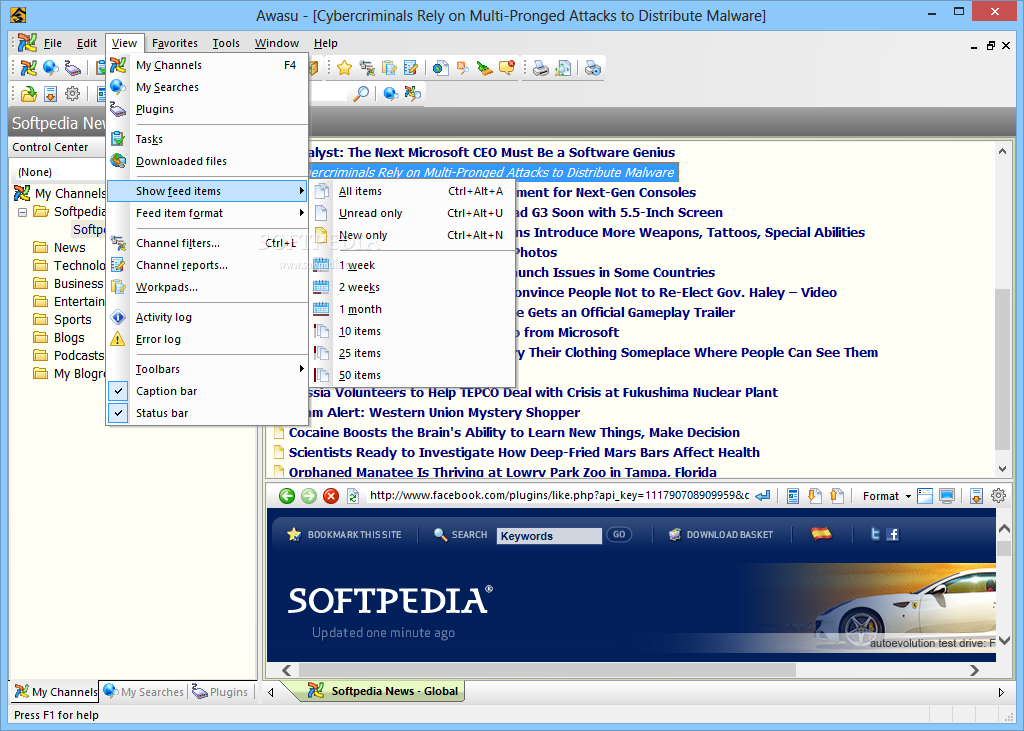This screenshot has height=731, width=1024.
Task: Open Activity log menu entry
Action: pos(207,317)
